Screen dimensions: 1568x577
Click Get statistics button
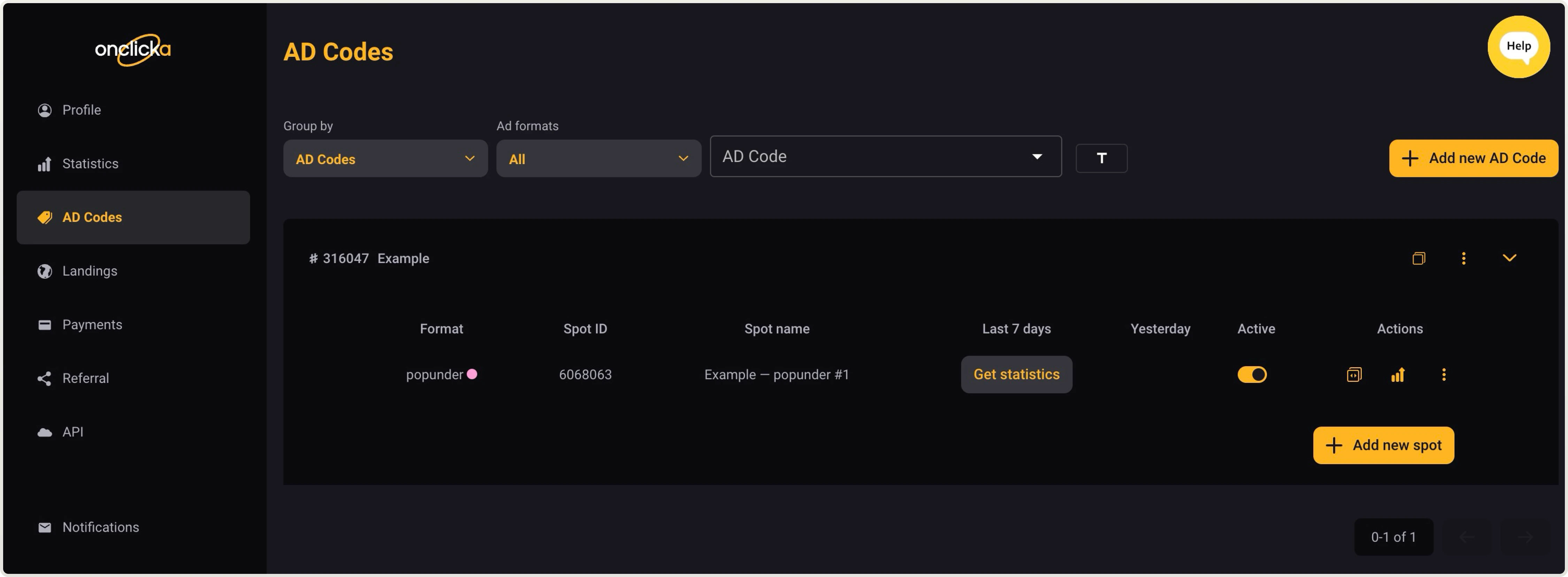click(x=1016, y=374)
